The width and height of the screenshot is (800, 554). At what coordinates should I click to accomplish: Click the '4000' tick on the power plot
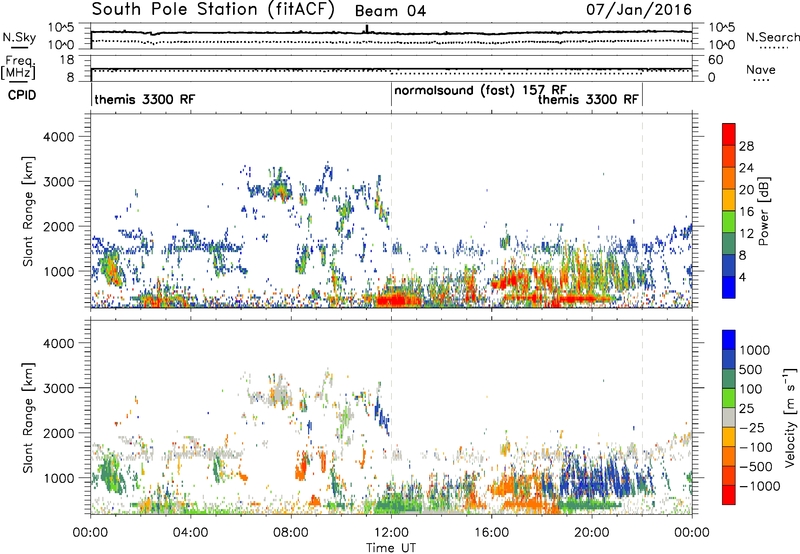pos(59,137)
